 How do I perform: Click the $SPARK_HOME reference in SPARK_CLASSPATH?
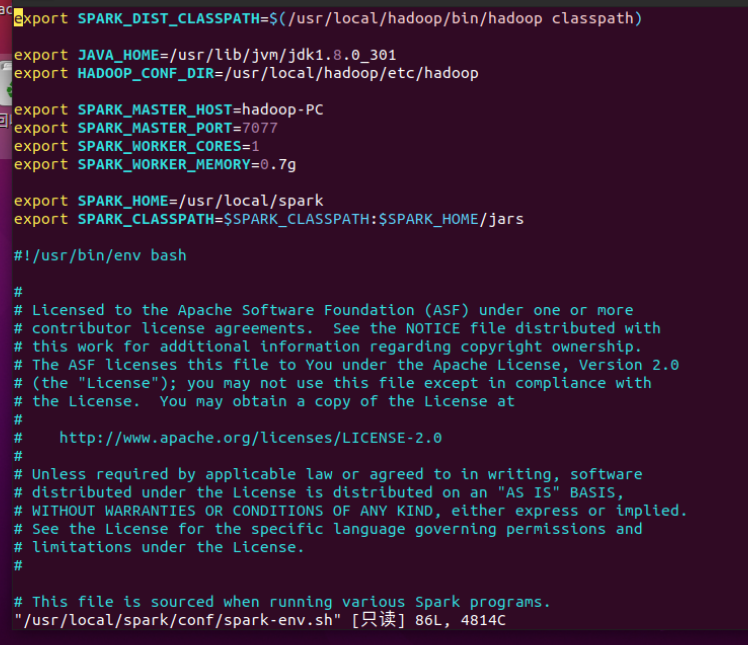(x=428, y=219)
